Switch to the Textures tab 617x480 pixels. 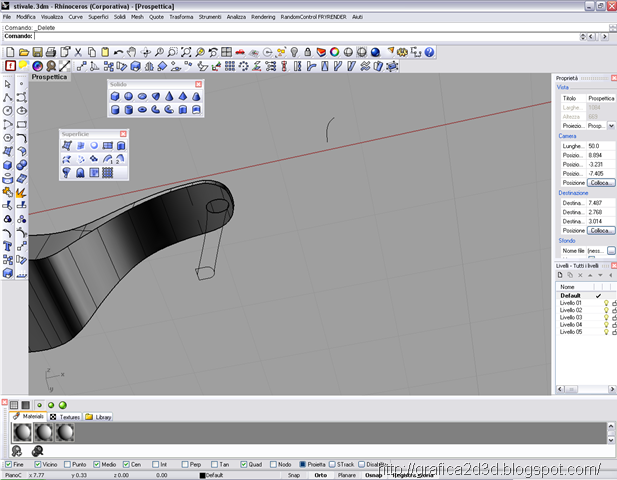coord(65,417)
